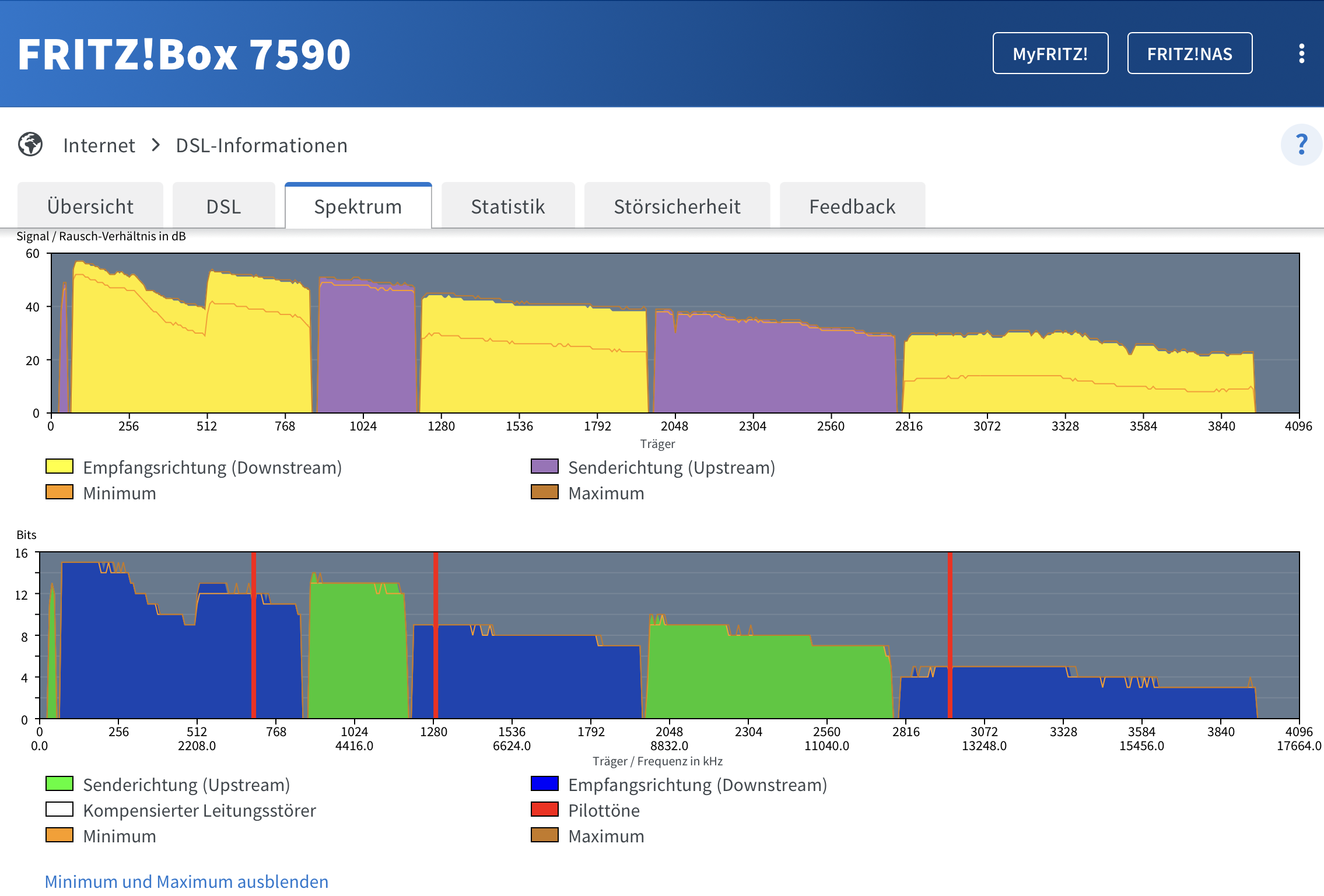
Task: Click the white Kompensierter Leitungsstörer swatch
Action: [59, 810]
